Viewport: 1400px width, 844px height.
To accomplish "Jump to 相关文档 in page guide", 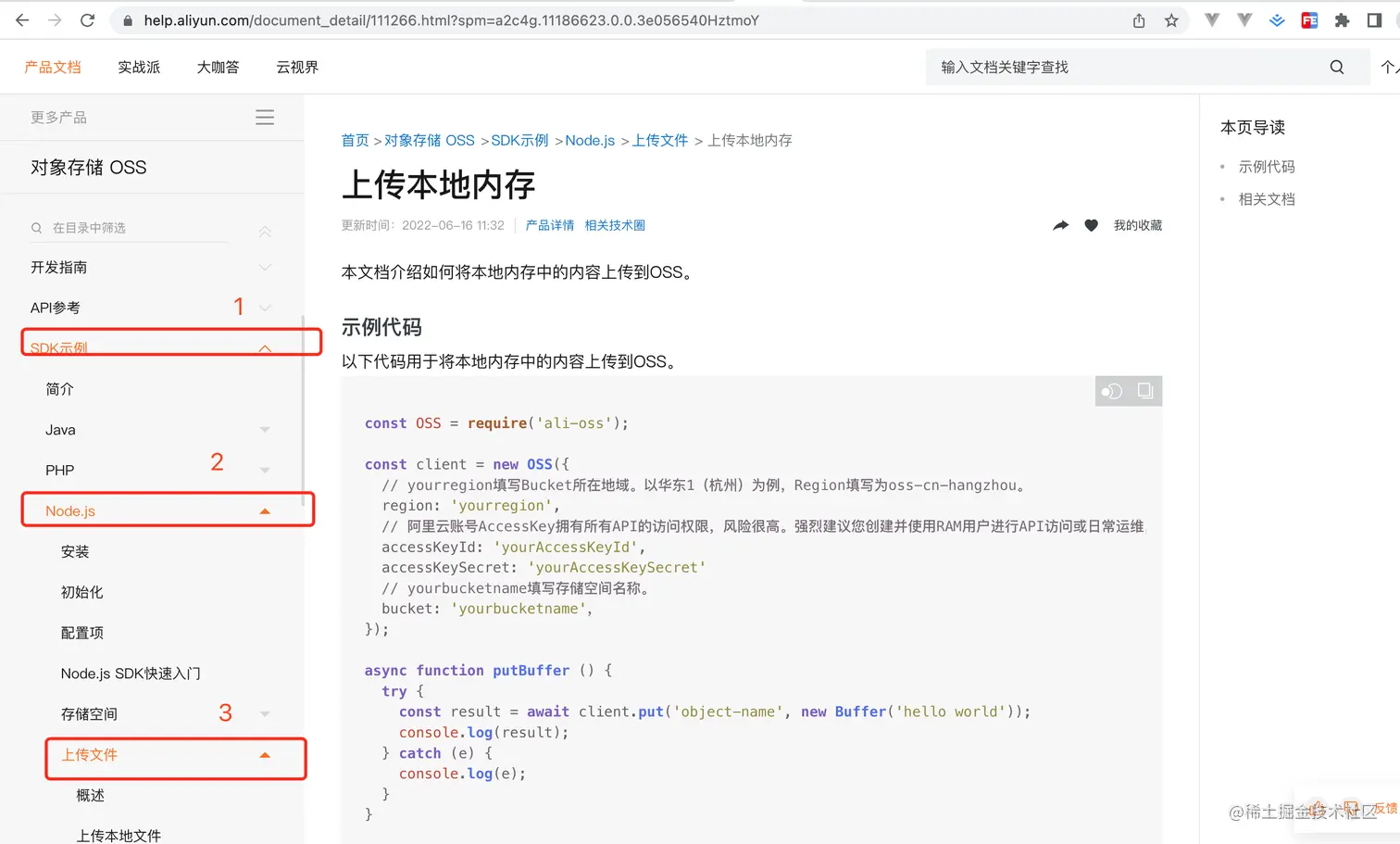I will [x=1267, y=199].
